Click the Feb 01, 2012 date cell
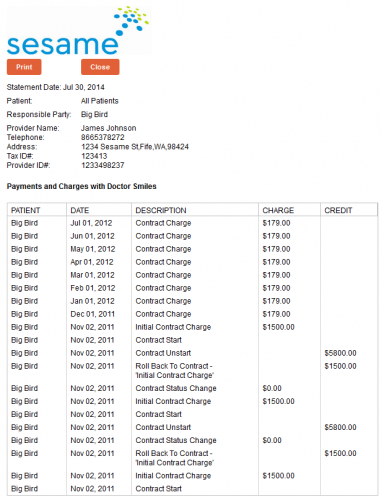 (93, 288)
